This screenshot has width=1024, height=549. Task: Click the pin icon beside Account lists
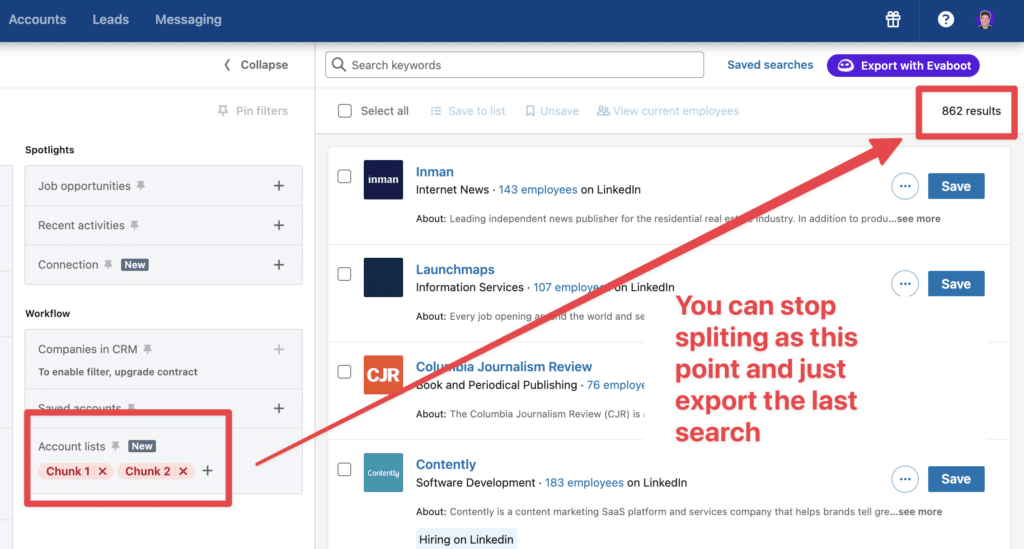click(116, 446)
